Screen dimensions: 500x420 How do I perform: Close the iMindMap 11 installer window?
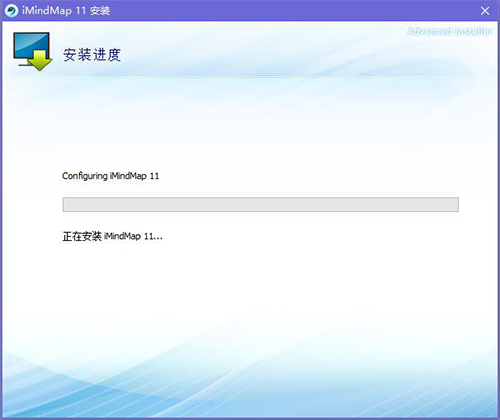(485, 11)
